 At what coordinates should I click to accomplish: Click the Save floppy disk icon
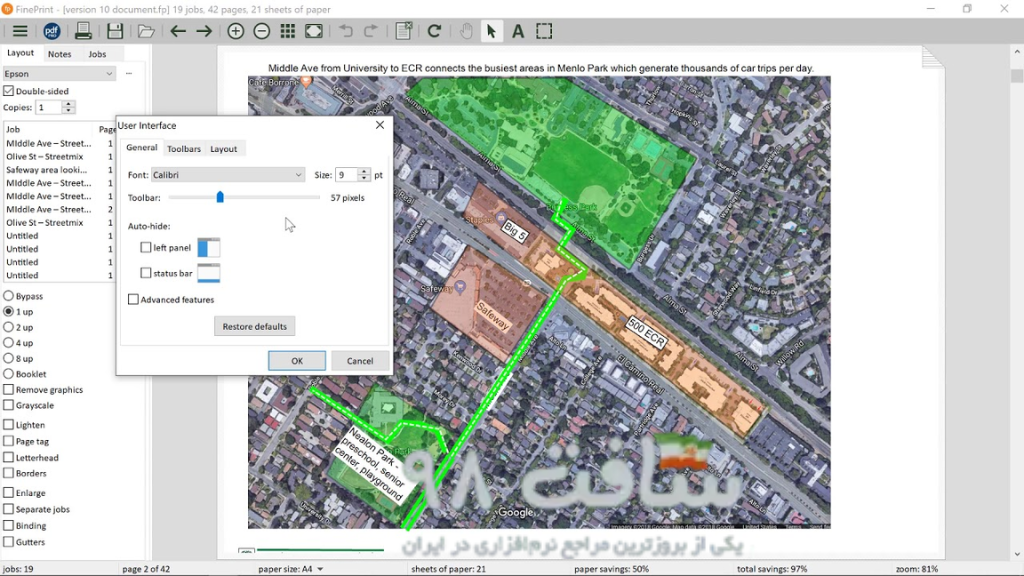coord(115,31)
